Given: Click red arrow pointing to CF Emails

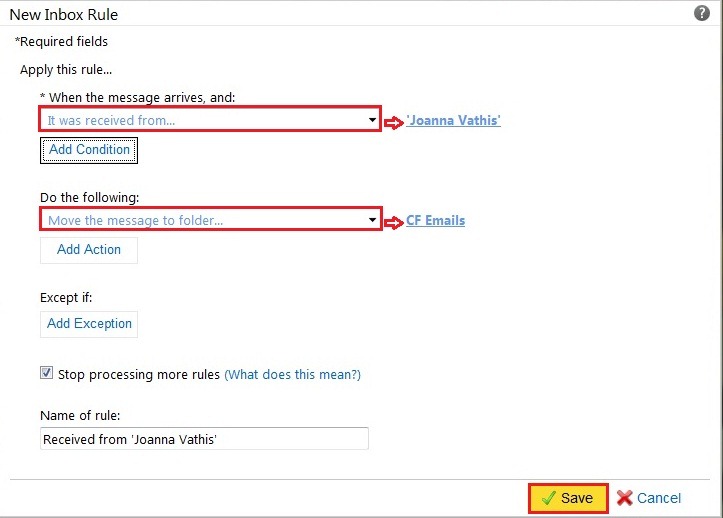Looking at the screenshot, I should (x=393, y=221).
